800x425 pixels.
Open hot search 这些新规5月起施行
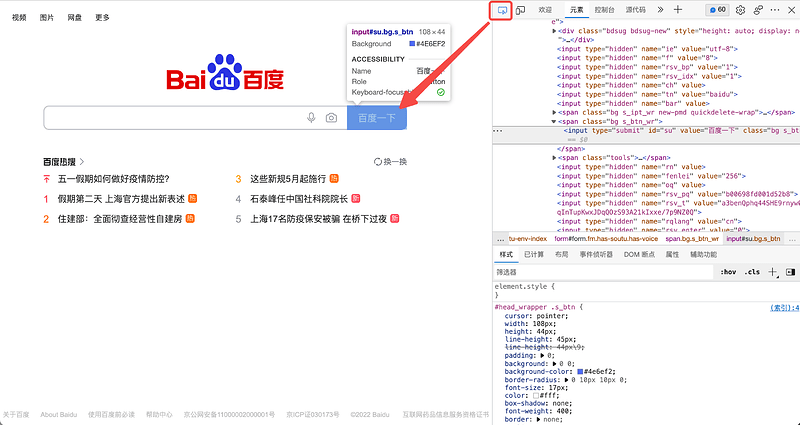288,179
